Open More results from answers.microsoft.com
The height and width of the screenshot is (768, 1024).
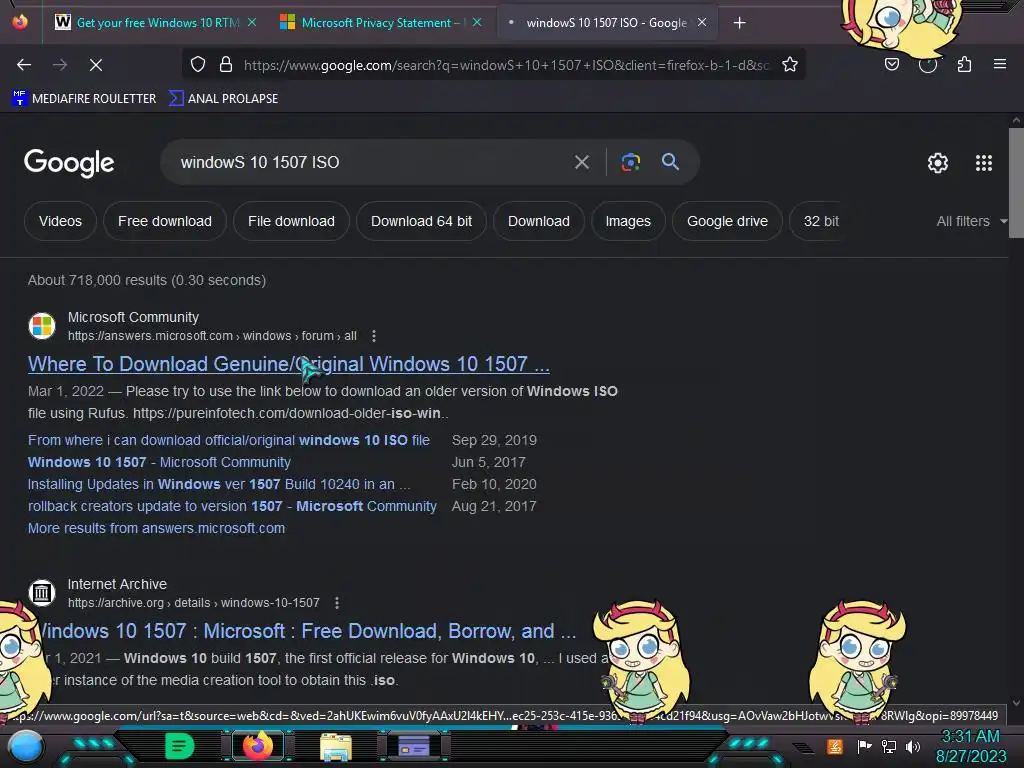(x=156, y=528)
